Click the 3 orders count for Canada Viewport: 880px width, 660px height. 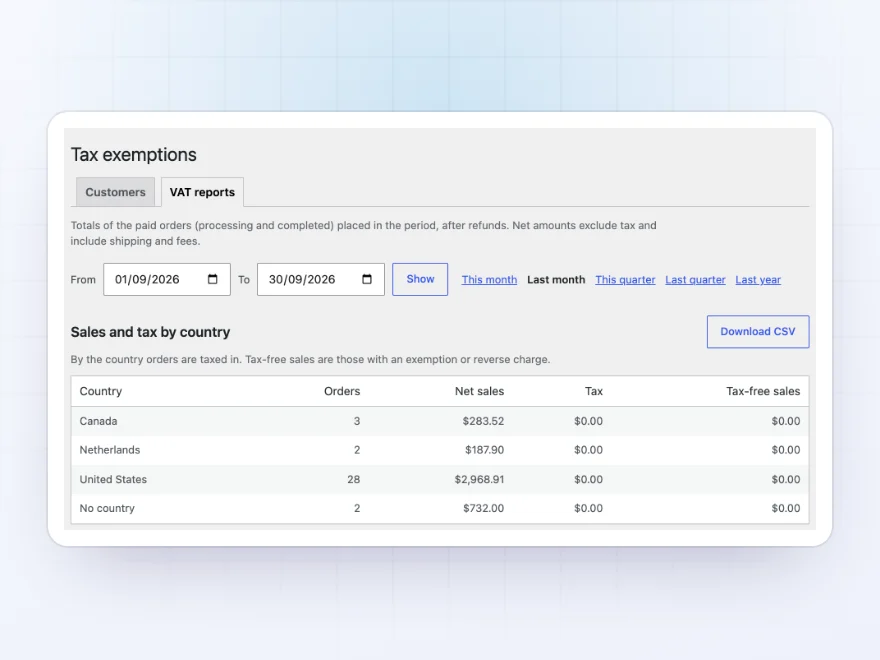click(x=357, y=421)
